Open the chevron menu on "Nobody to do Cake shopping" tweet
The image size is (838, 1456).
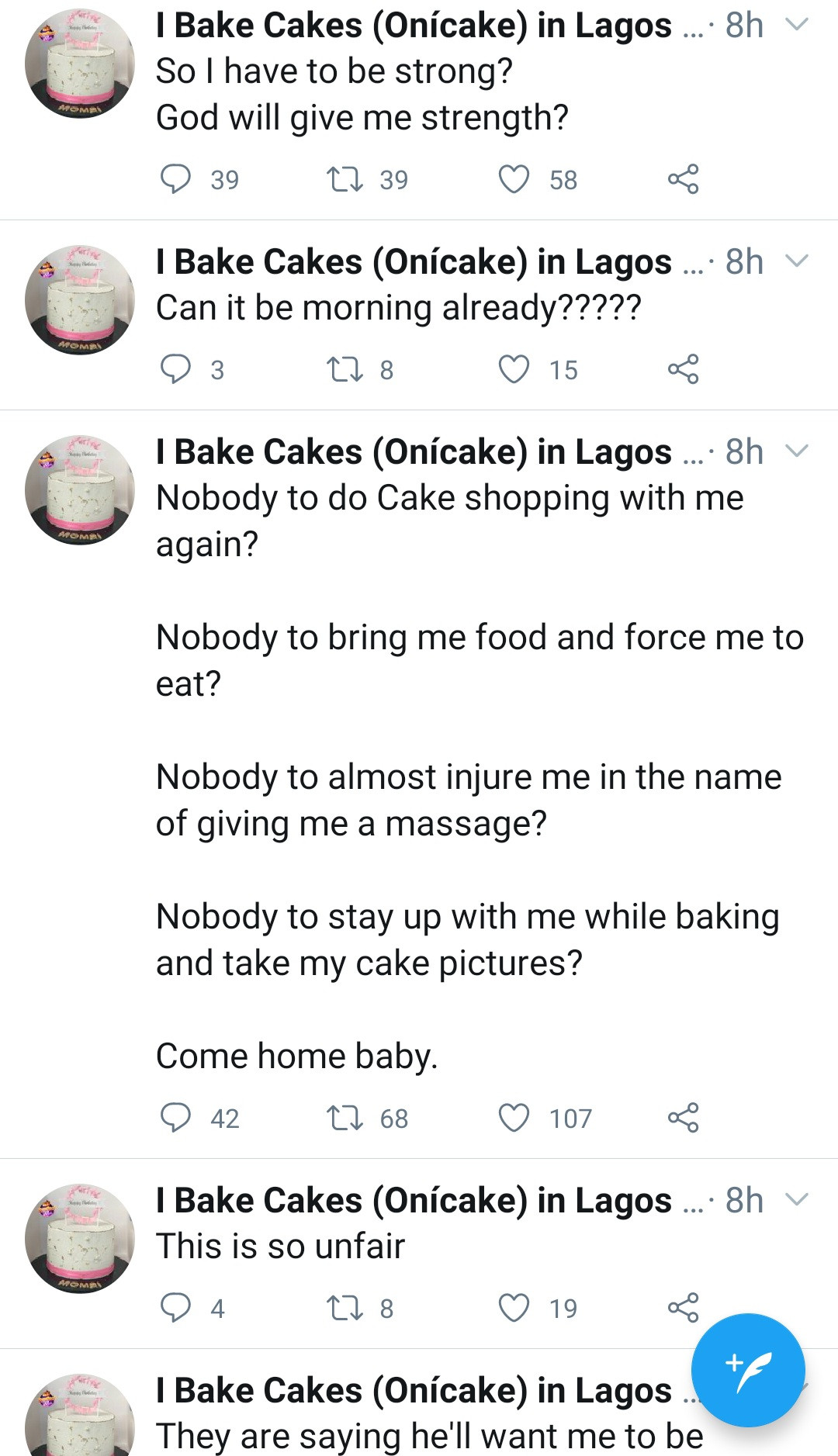[x=797, y=451]
